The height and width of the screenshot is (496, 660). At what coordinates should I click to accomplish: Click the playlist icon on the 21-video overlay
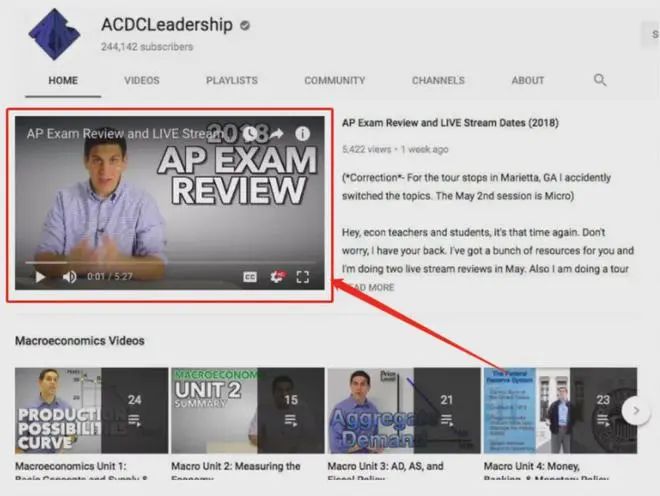pos(447,420)
